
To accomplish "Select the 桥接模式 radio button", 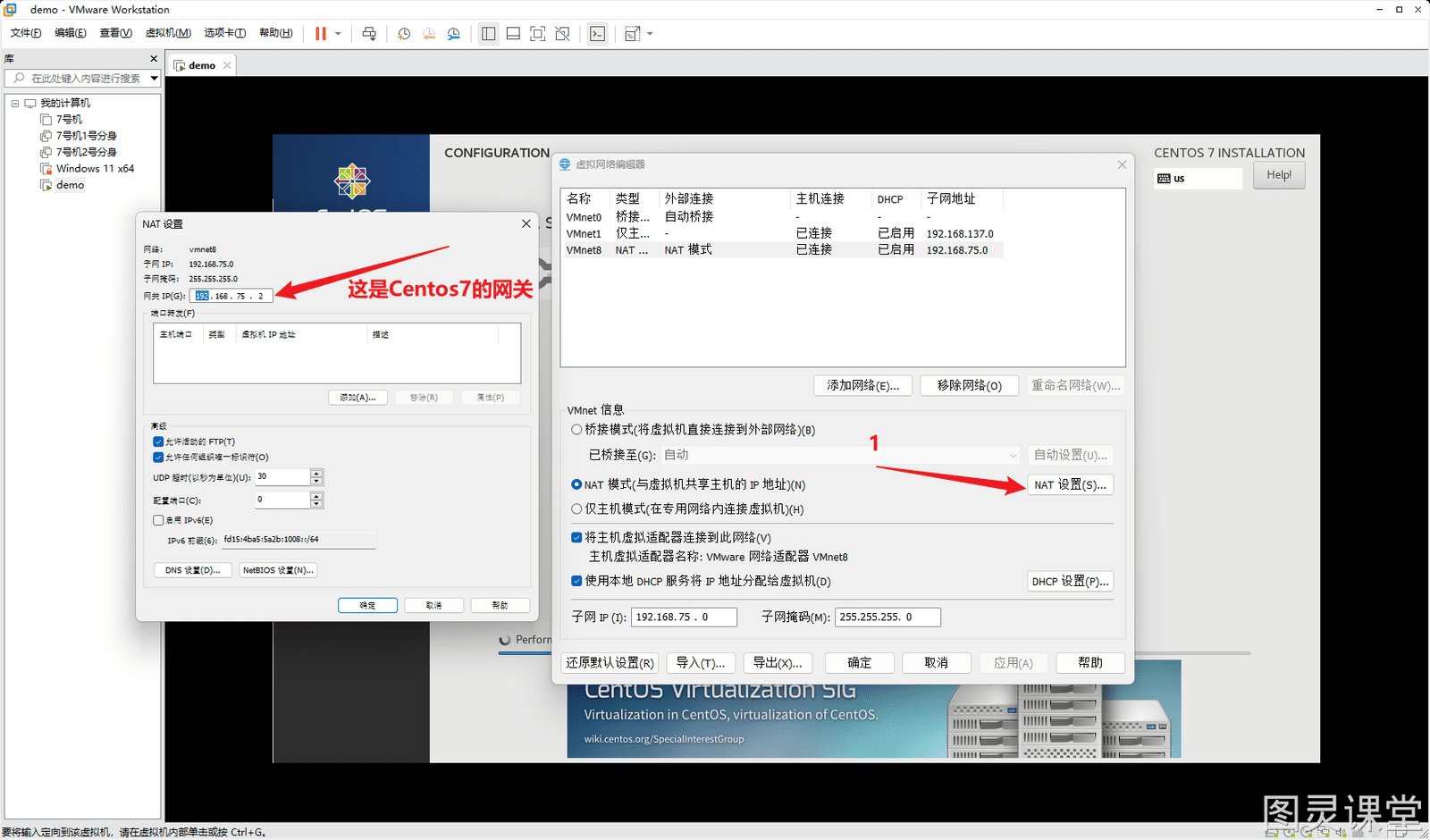I will click(x=576, y=430).
